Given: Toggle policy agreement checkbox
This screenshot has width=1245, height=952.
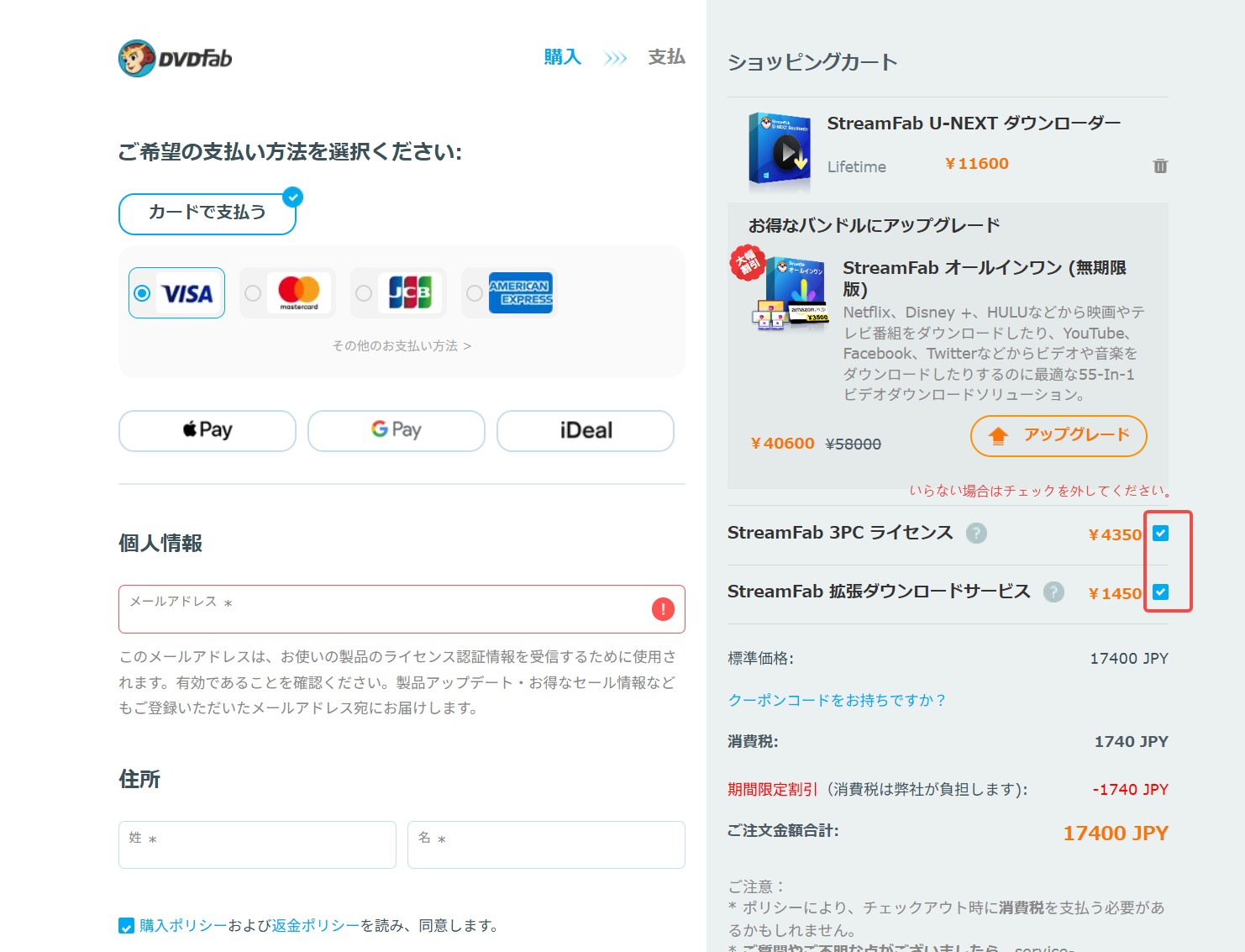Looking at the screenshot, I should [x=126, y=926].
